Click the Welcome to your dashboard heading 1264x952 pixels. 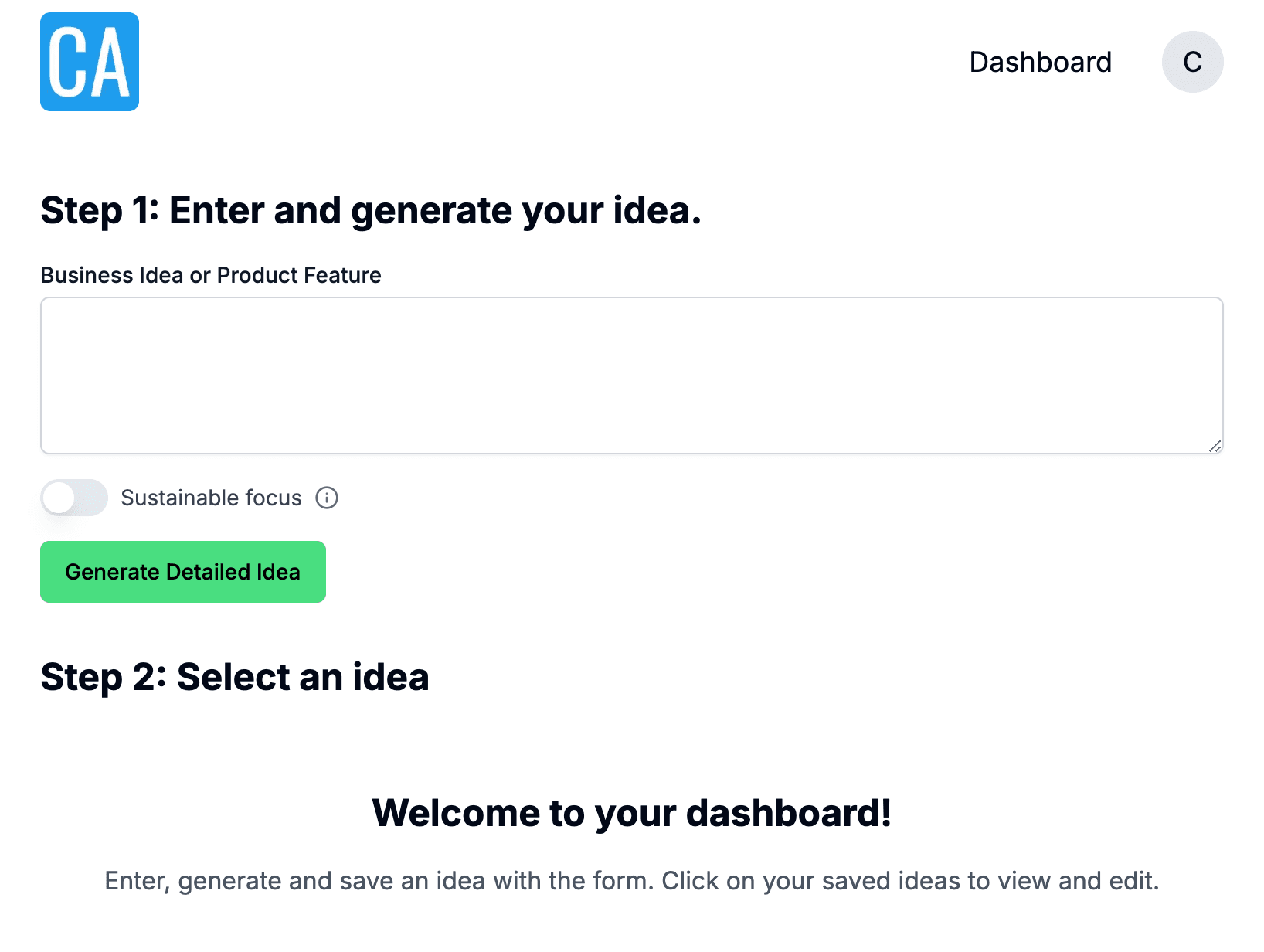click(632, 813)
